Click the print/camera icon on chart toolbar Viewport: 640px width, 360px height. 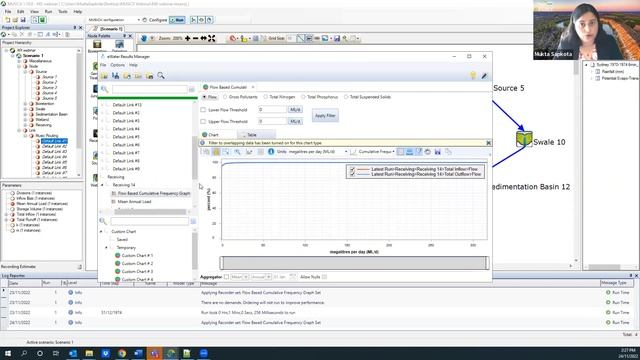pos(427,151)
